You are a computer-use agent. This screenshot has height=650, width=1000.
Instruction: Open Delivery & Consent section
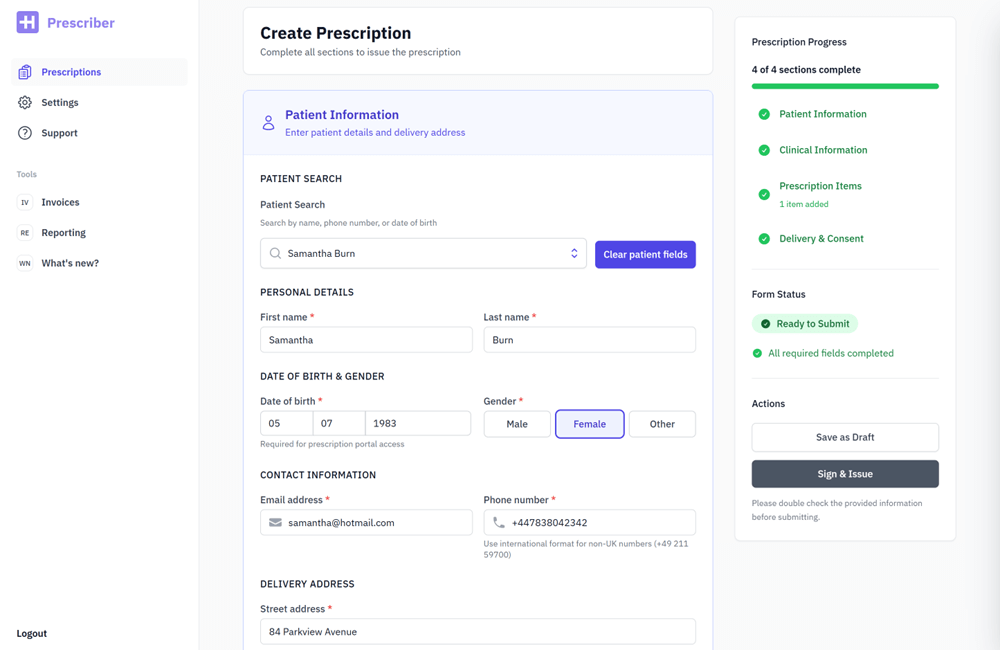pos(821,239)
